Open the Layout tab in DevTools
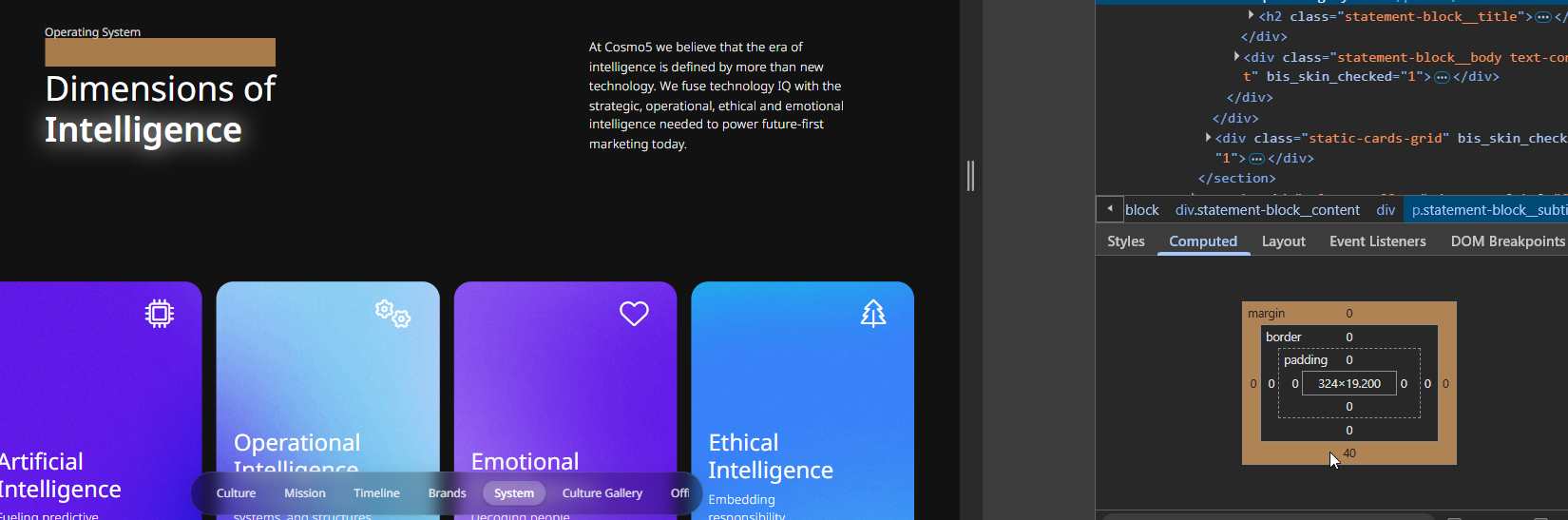1568x520 pixels. 1283,241
